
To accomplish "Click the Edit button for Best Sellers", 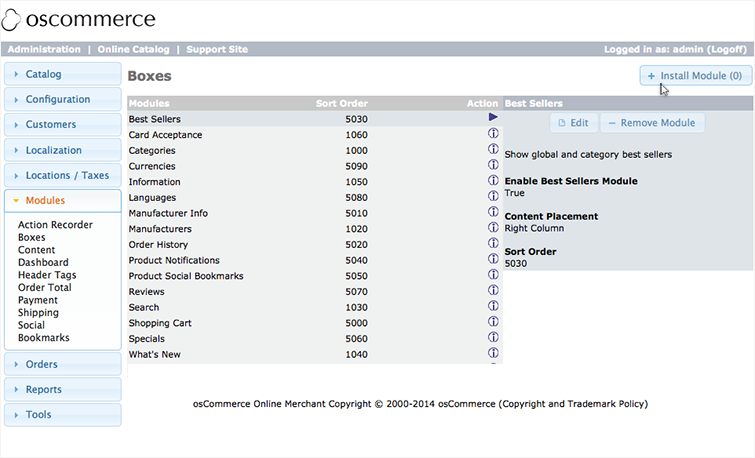I will 574,123.
